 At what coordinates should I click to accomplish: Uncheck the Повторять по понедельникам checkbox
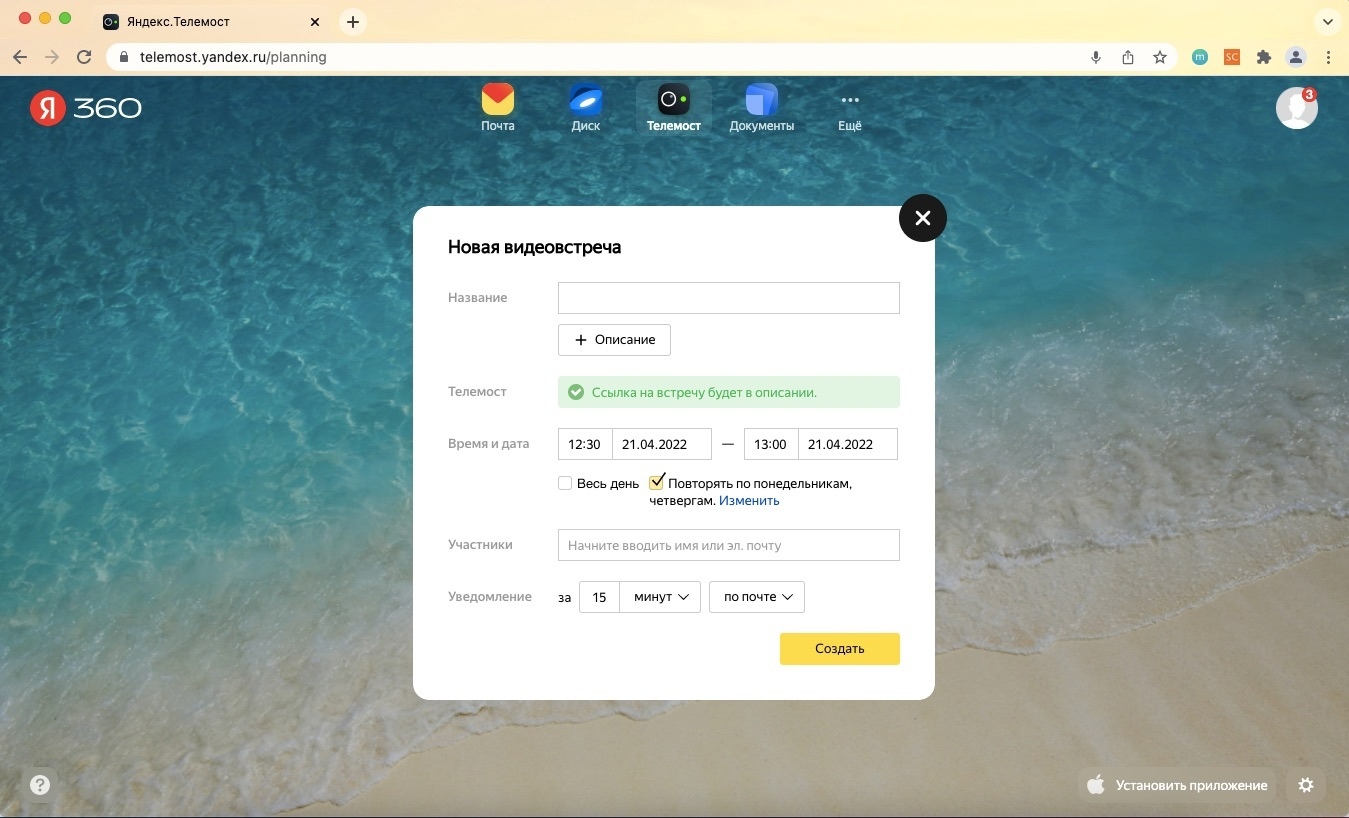[657, 482]
